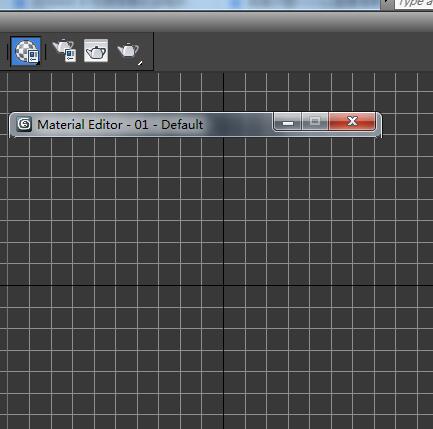Image resolution: width=433 pixels, height=429 pixels.
Task: Click the viewport grid origin intersection
Action: coord(223,285)
